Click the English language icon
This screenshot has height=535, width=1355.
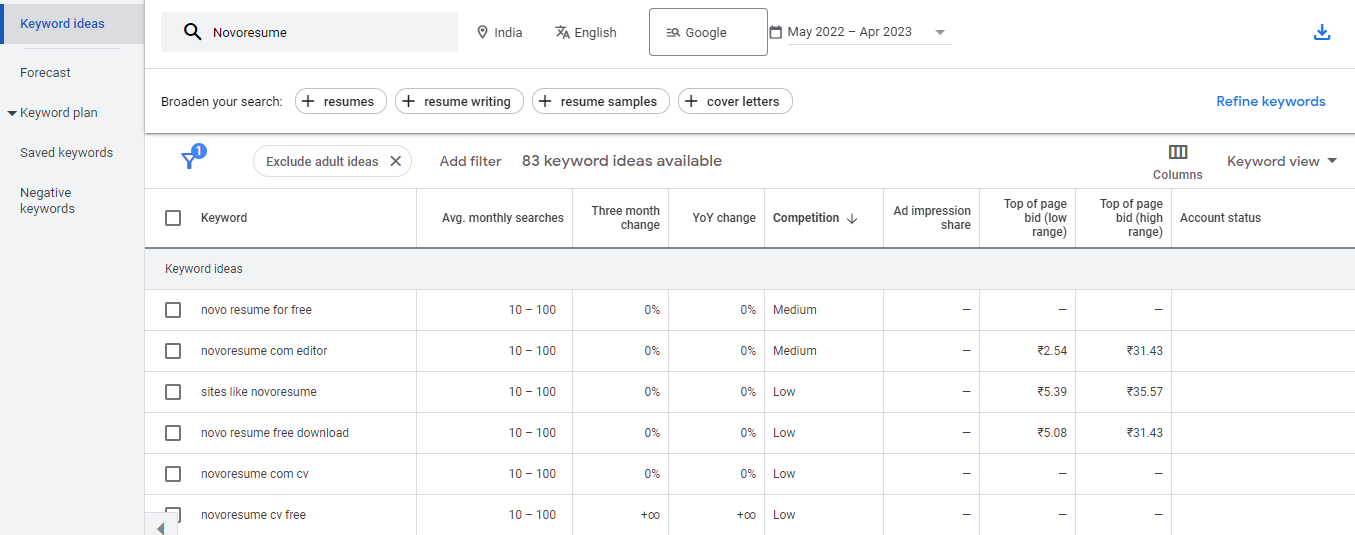(x=562, y=32)
